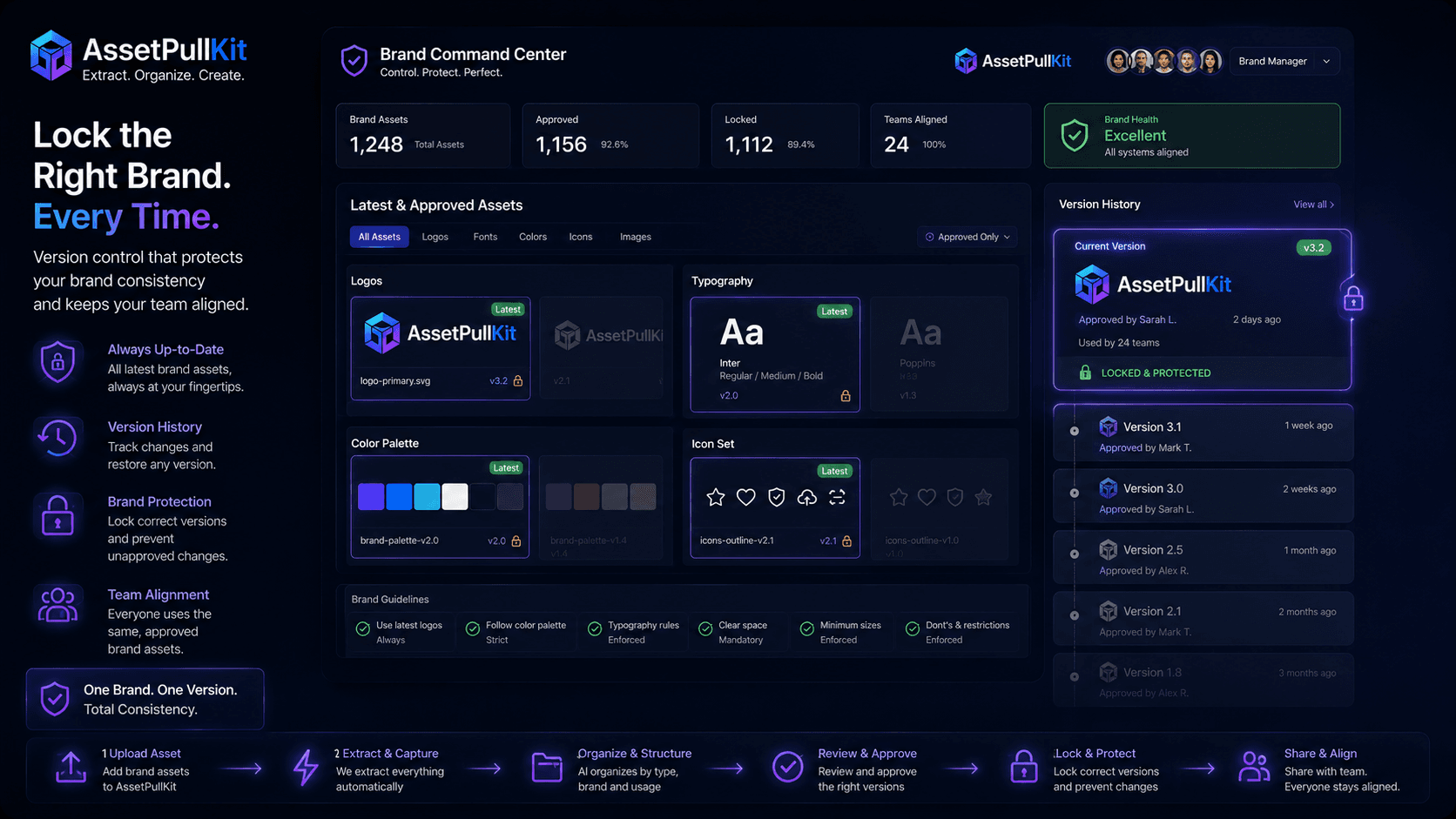Open the faded brand-palette-v1.4 card
1456x819 pixels.
[601, 507]
